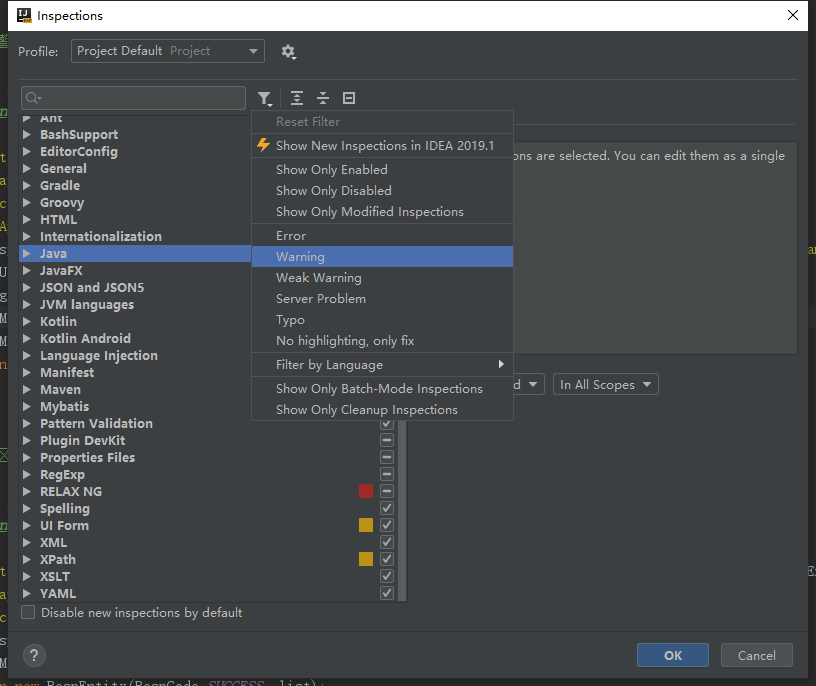Select the EditorConfig tree row
The width and height of the screenshot is (816, 686).
pyautogui.click(x=135, y=151)
